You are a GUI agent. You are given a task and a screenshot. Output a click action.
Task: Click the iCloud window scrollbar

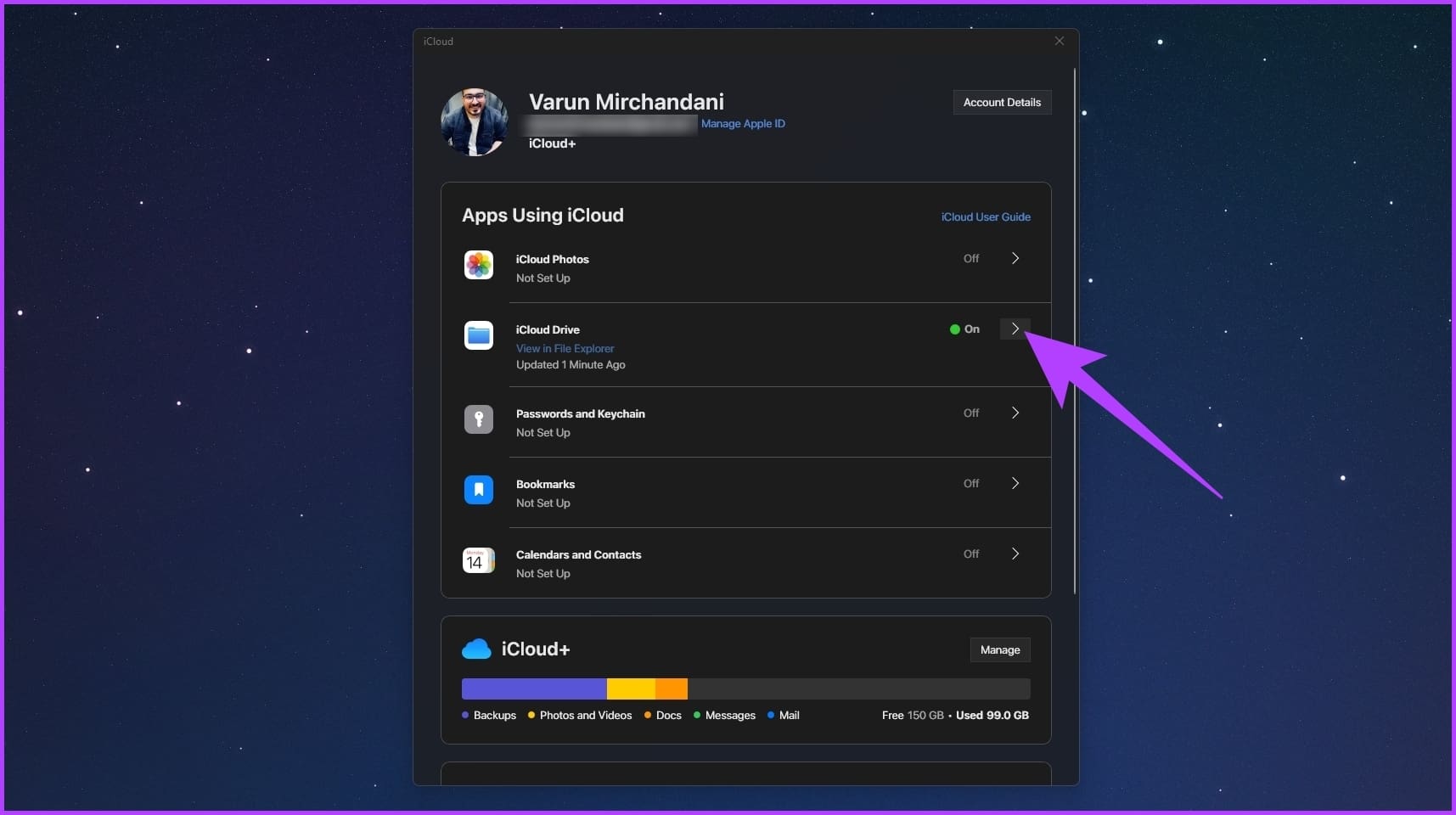pos(1075,331)
